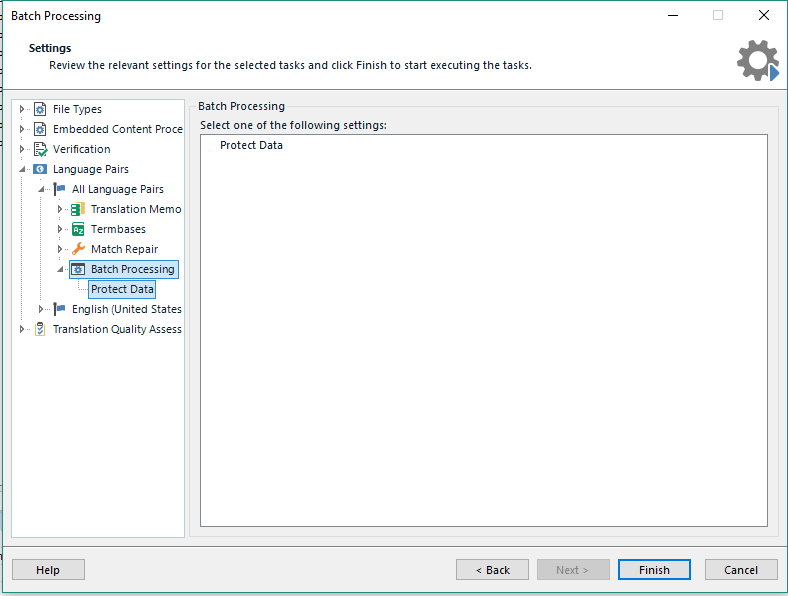Select Protect Data in the settings list
Viewport: 788px width, 596px height.
251,145
